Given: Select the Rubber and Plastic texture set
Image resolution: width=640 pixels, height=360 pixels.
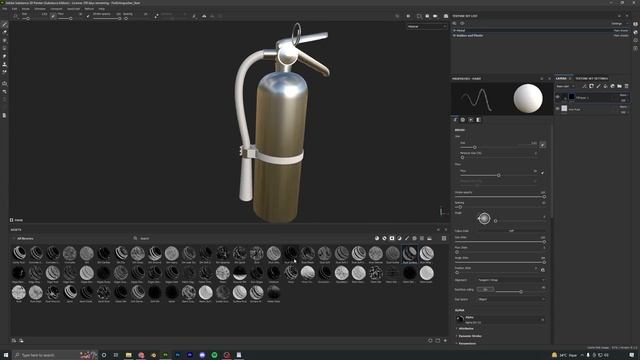Looking at the screenshot, I should click(x=540, y=36).
